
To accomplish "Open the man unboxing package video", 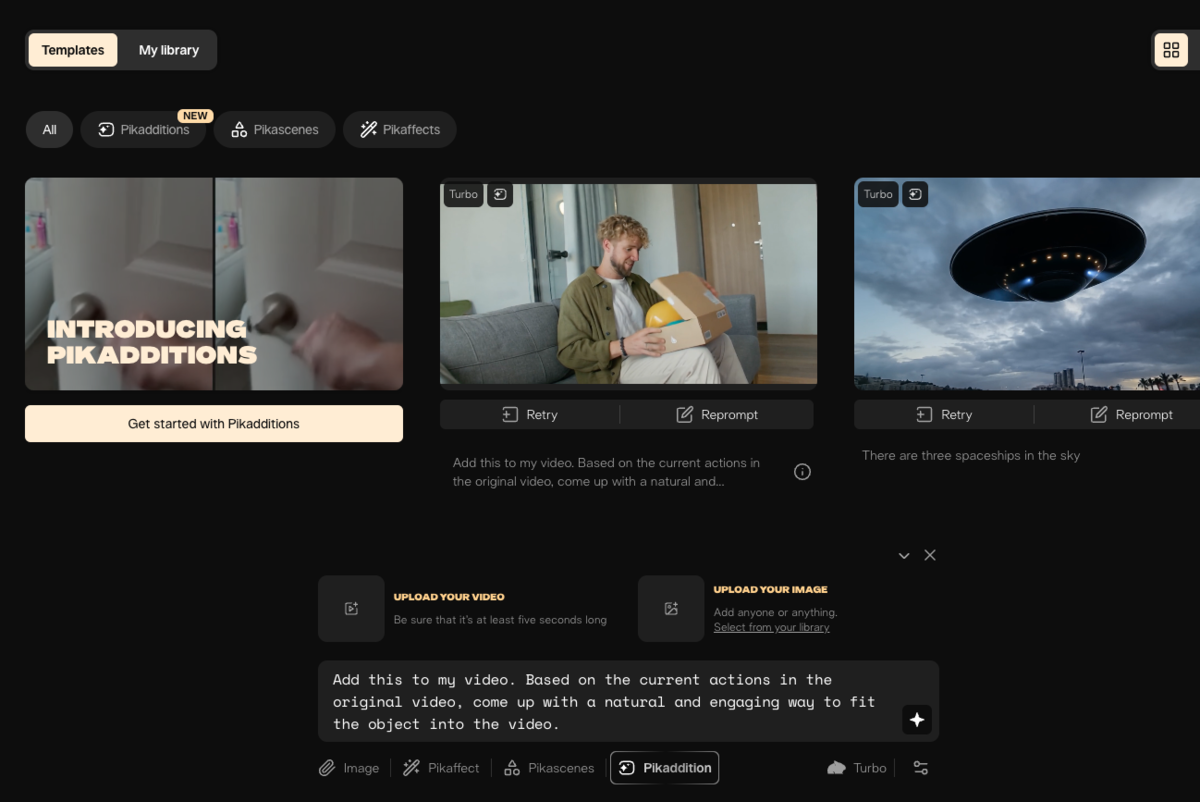I will pos(628,284).
